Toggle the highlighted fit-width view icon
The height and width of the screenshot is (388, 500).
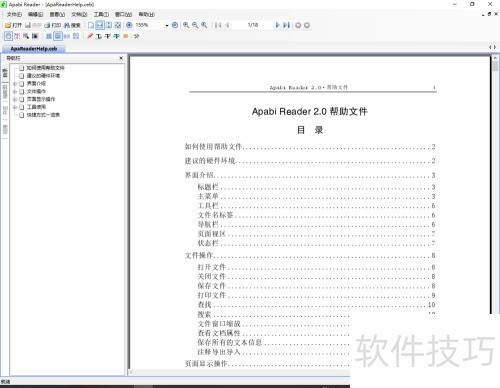coord(100,25)
